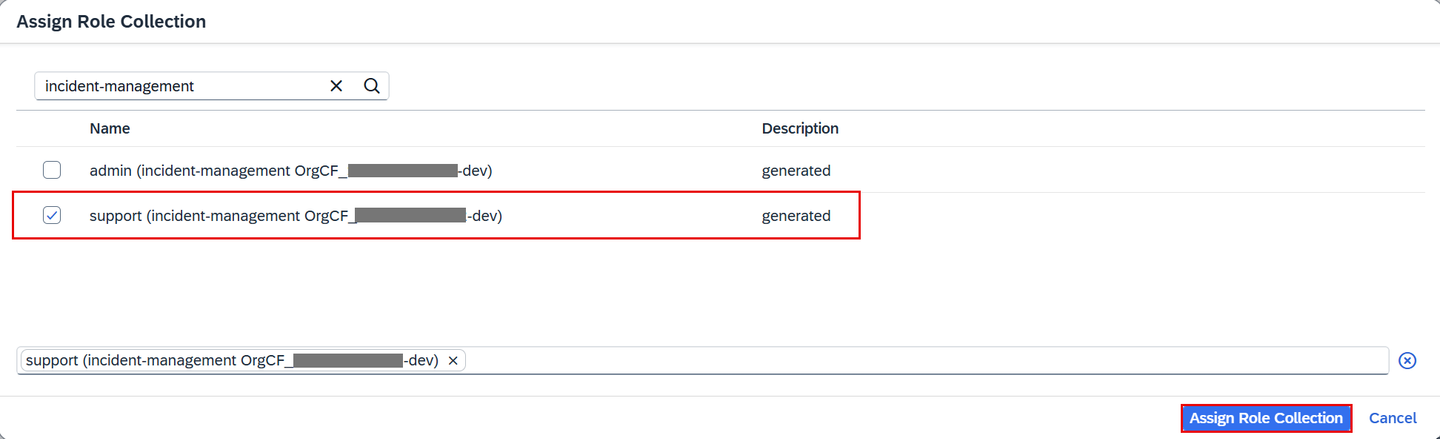Click blank table area below support row
This screenshot has height=439, width=1440.
[x=720, y=288]
